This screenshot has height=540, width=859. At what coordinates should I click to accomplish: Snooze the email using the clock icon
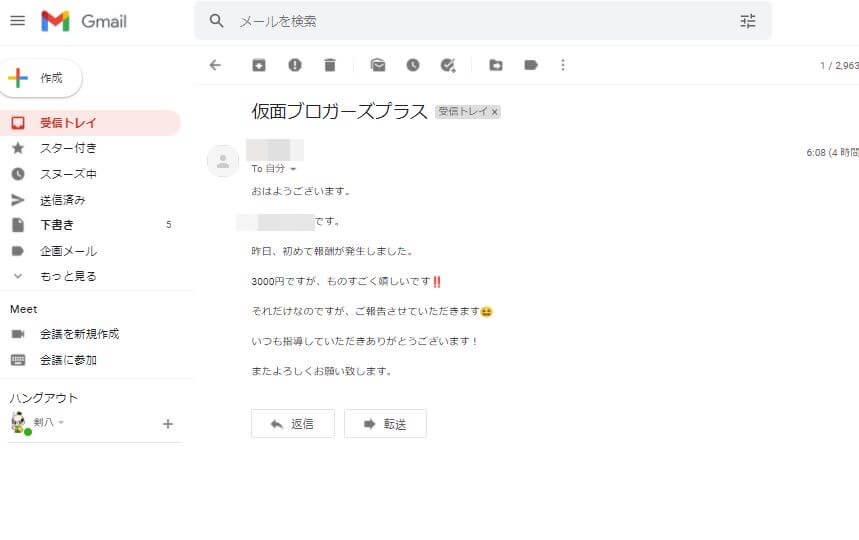click(413, 65)
